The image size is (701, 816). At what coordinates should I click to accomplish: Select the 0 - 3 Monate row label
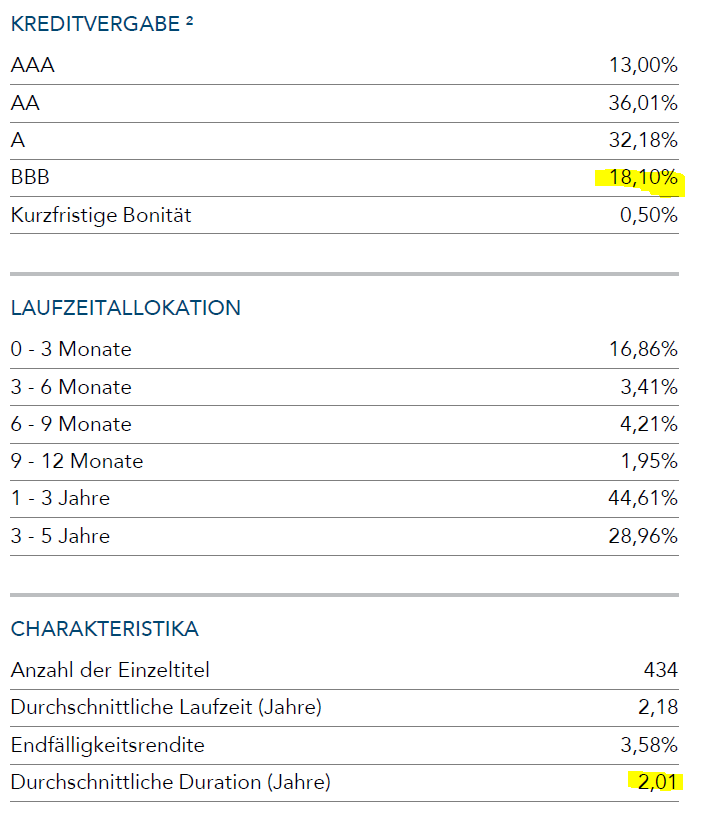coord(71,350)
